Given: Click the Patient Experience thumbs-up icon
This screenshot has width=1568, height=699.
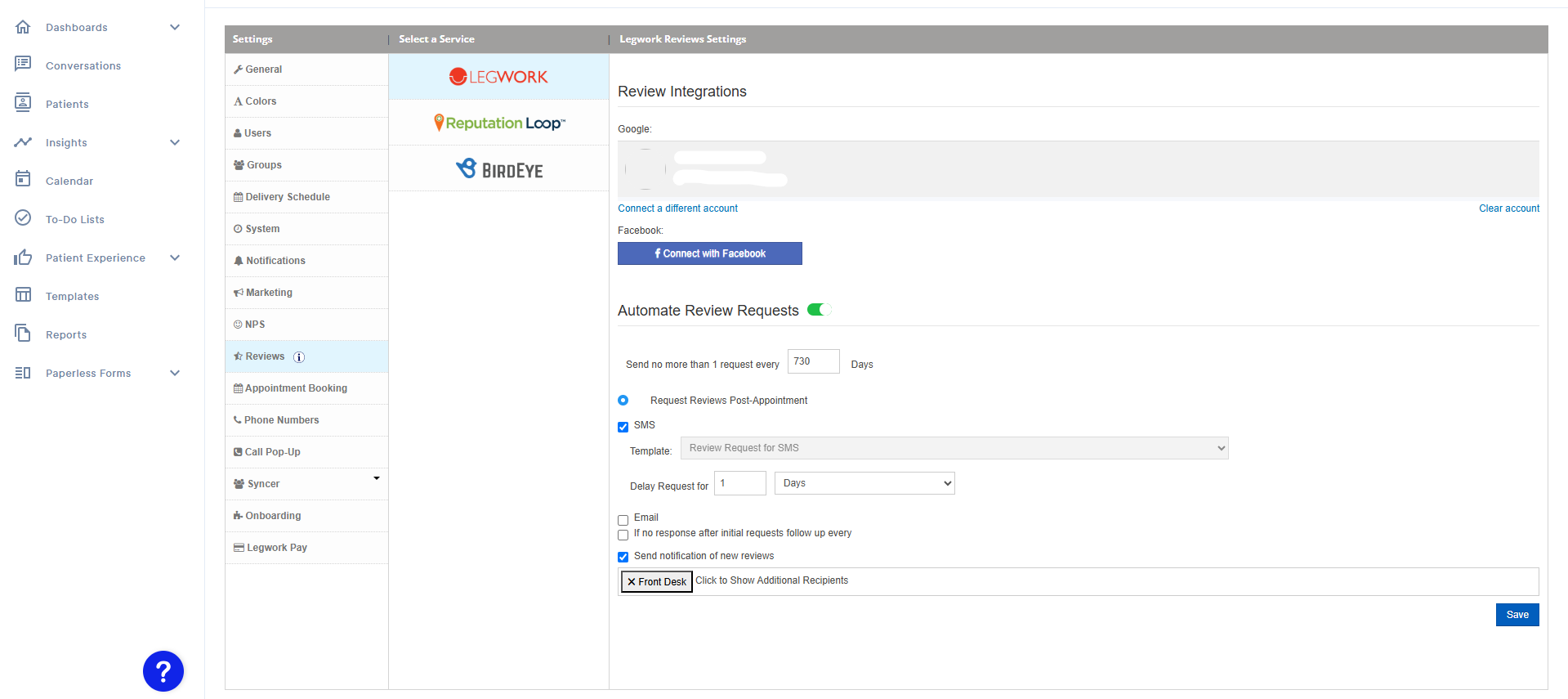Looking at the screenshot, I should coord(23,258).
